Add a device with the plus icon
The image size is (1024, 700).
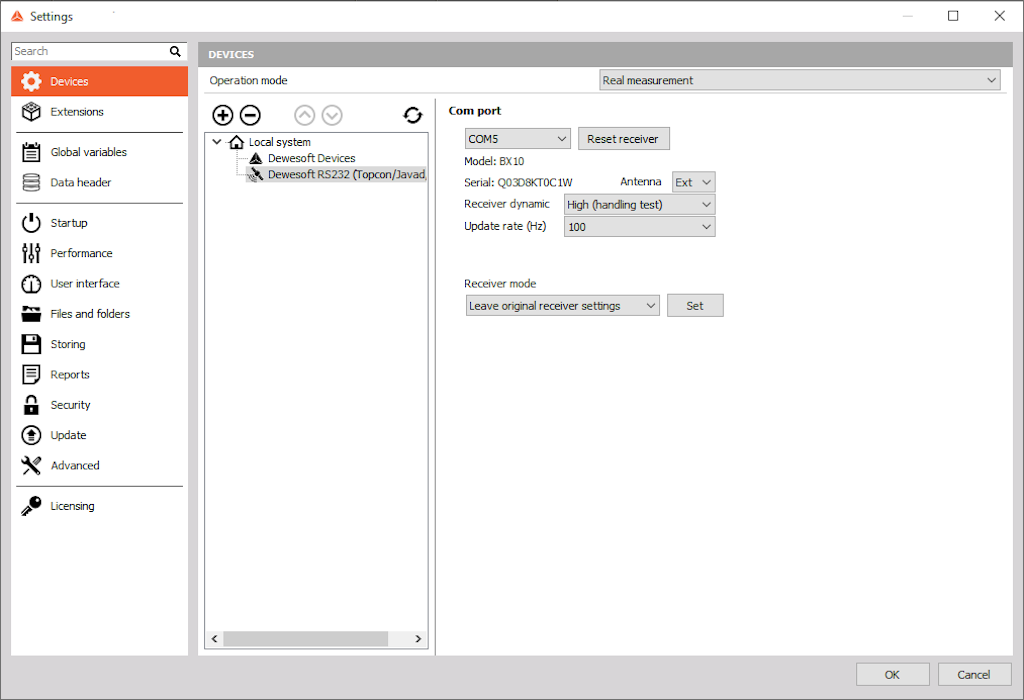(223, 115)
